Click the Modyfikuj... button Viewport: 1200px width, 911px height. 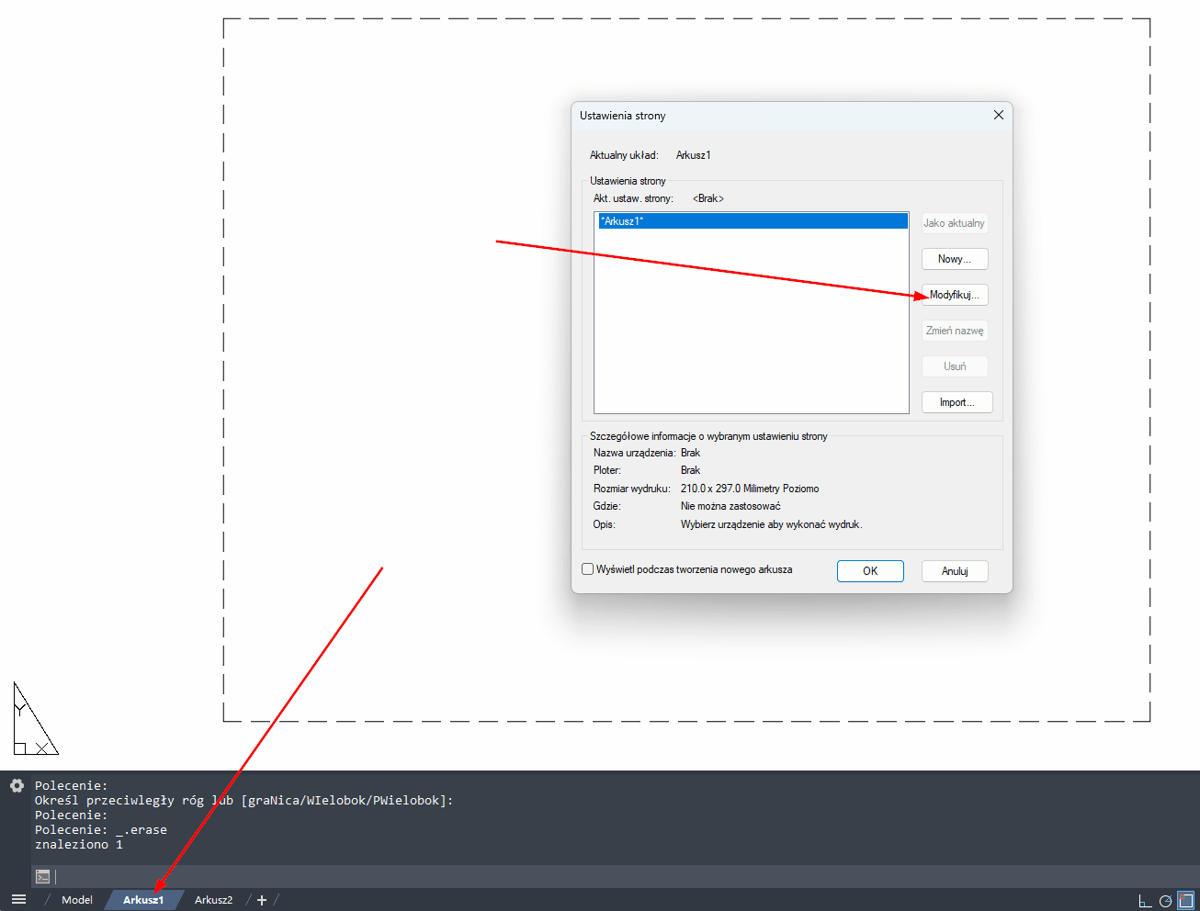955,295
